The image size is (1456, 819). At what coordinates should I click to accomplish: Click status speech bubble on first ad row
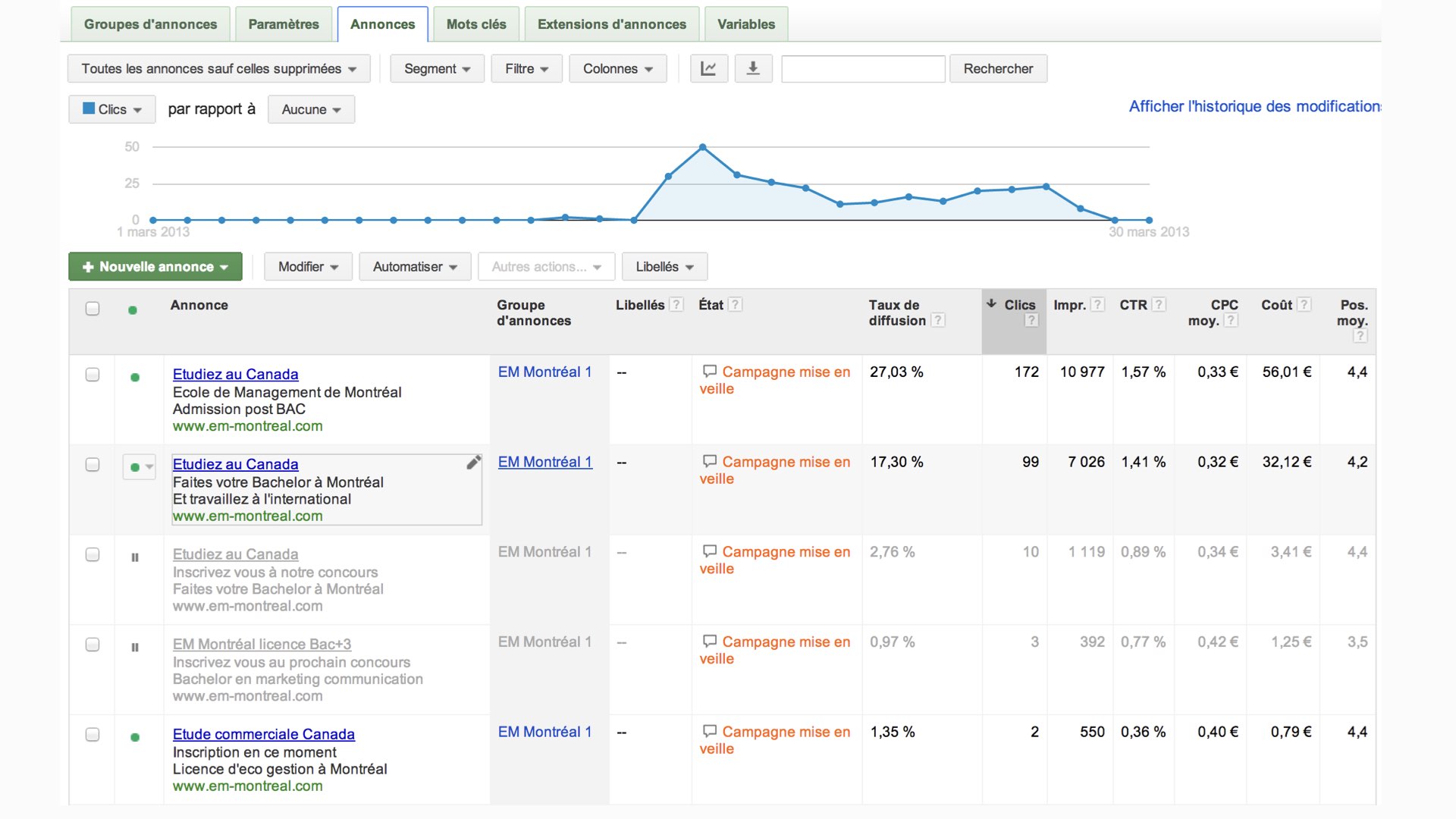point(709,372)
